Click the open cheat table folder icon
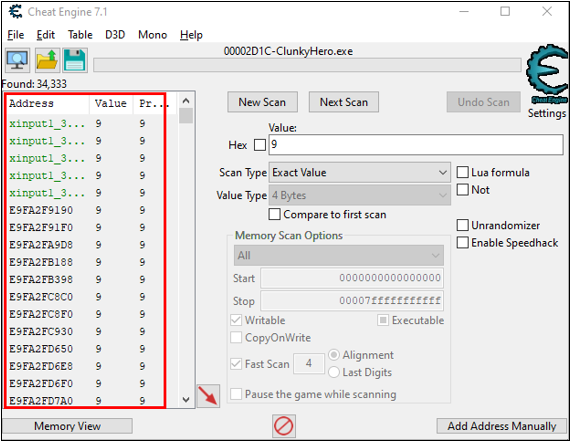Image resolution: width=571 pixels, height=442 pixels. [x=47, y=60]
